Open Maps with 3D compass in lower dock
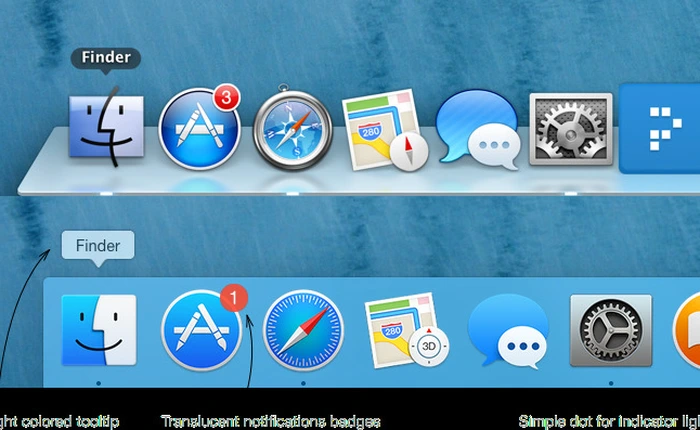The height and width of the screenshot is (430, 700). tap(406, 330)
